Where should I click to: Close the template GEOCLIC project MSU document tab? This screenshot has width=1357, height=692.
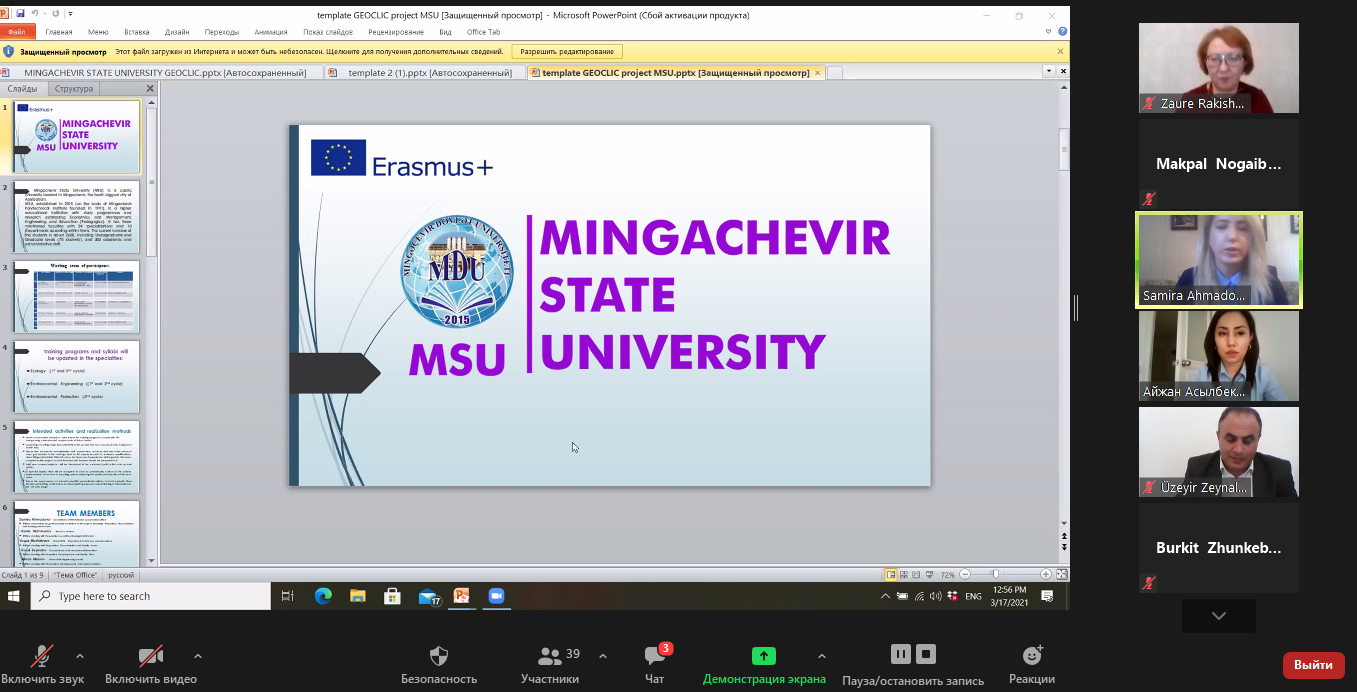(x=817, y=73)
